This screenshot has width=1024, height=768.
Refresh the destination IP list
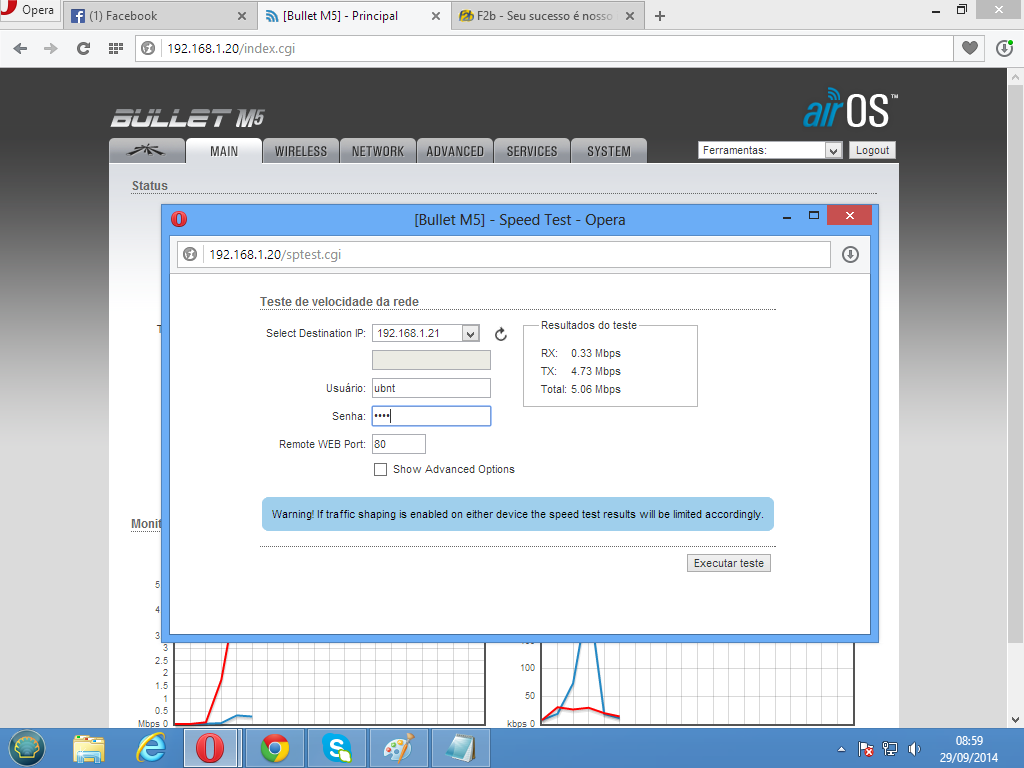pyautogui.click(x=501, y=334)
